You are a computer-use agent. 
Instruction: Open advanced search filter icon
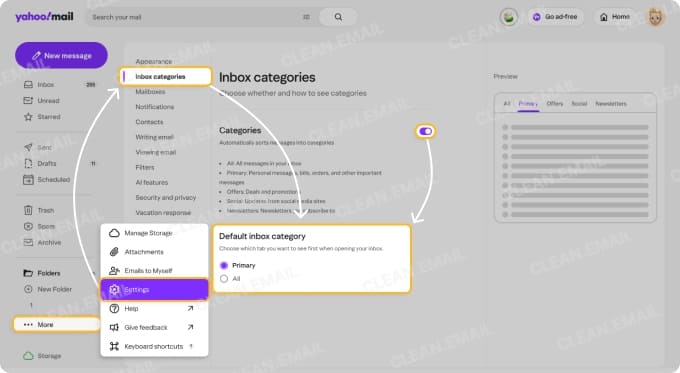[306, 17]
